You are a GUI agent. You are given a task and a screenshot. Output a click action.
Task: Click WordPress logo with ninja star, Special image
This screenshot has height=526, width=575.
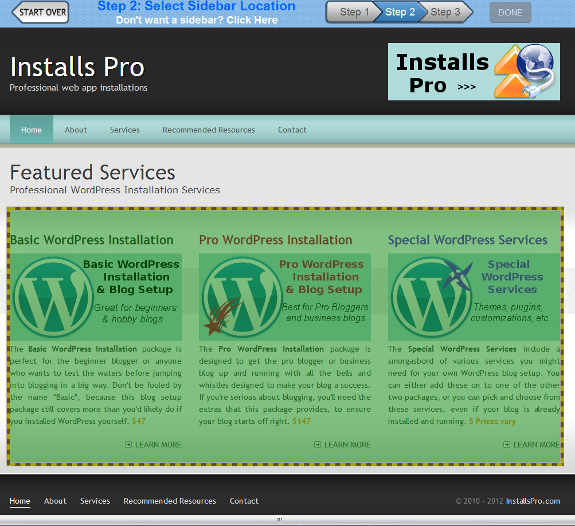point(431,297)
